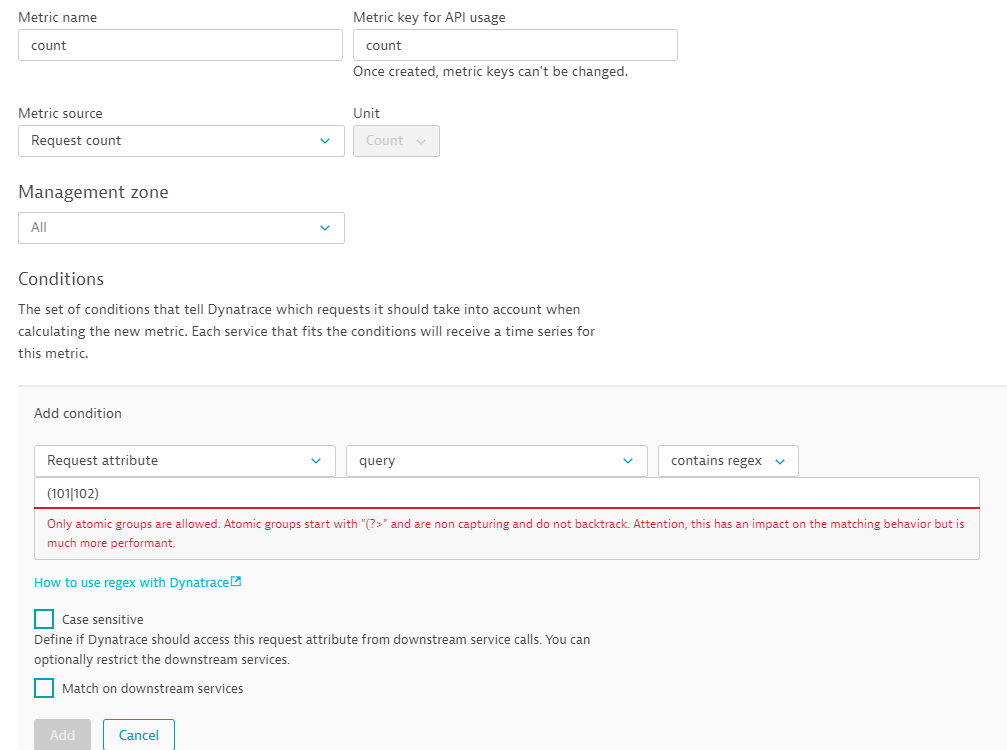The height and width of the screenshot is (750, 1007).
Task: Click the chevron arrow in Management zone box
Action: click(325, 228)
